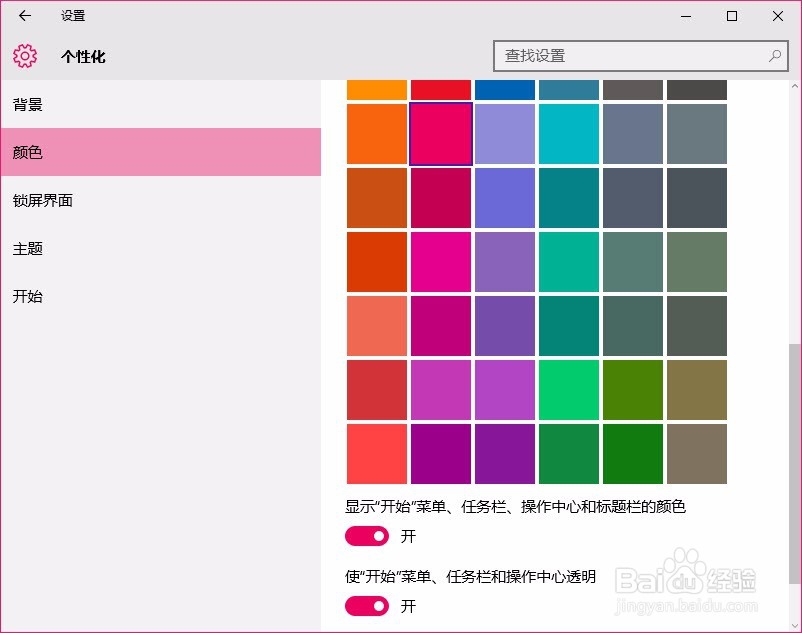
Task: Open the 背景 settings page
Action: click(x=161, y=105)
